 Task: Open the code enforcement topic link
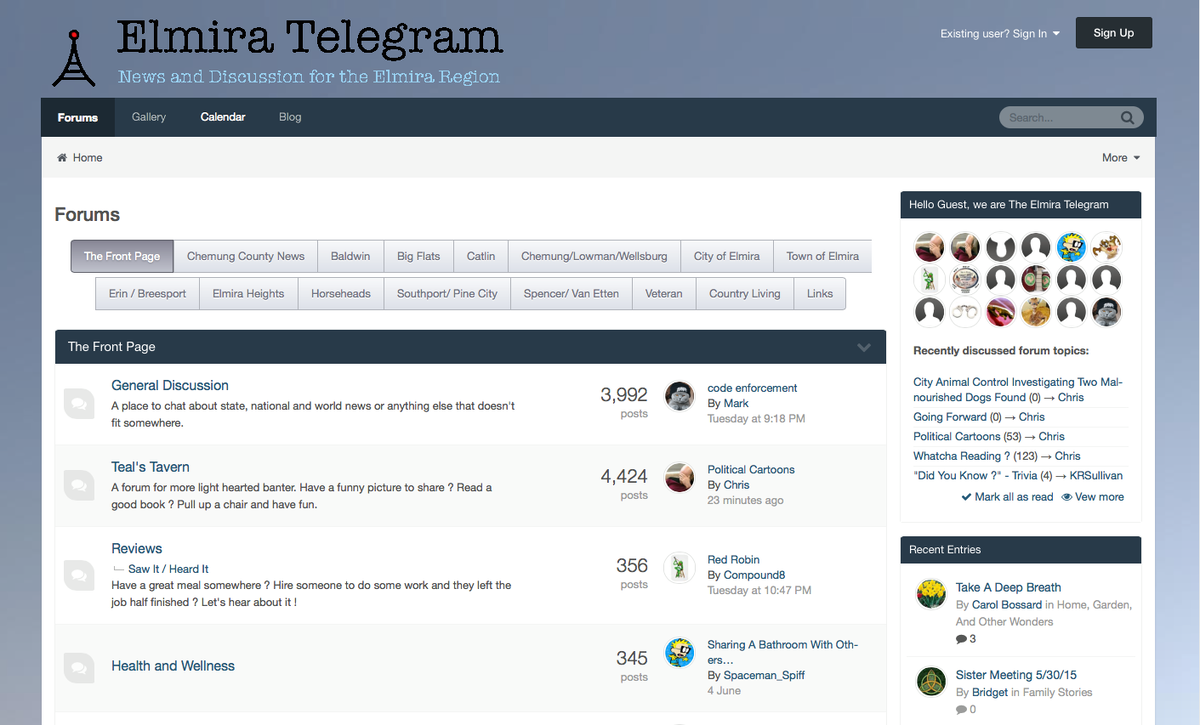(752, 388)
